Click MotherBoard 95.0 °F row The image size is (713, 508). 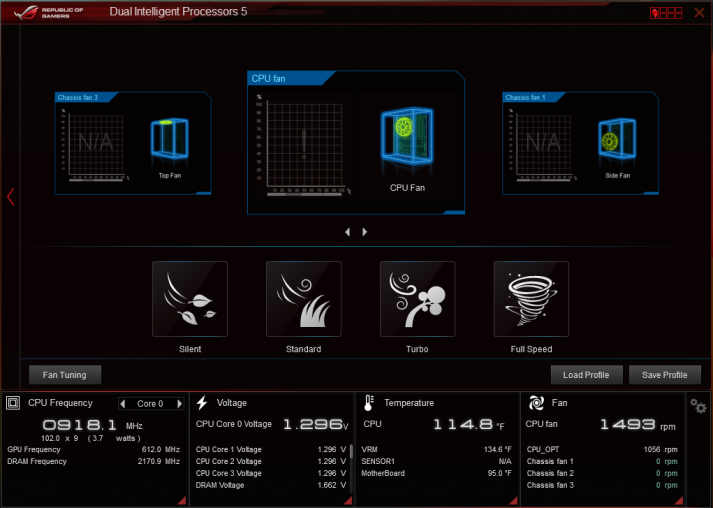click(x=437, y=473)
